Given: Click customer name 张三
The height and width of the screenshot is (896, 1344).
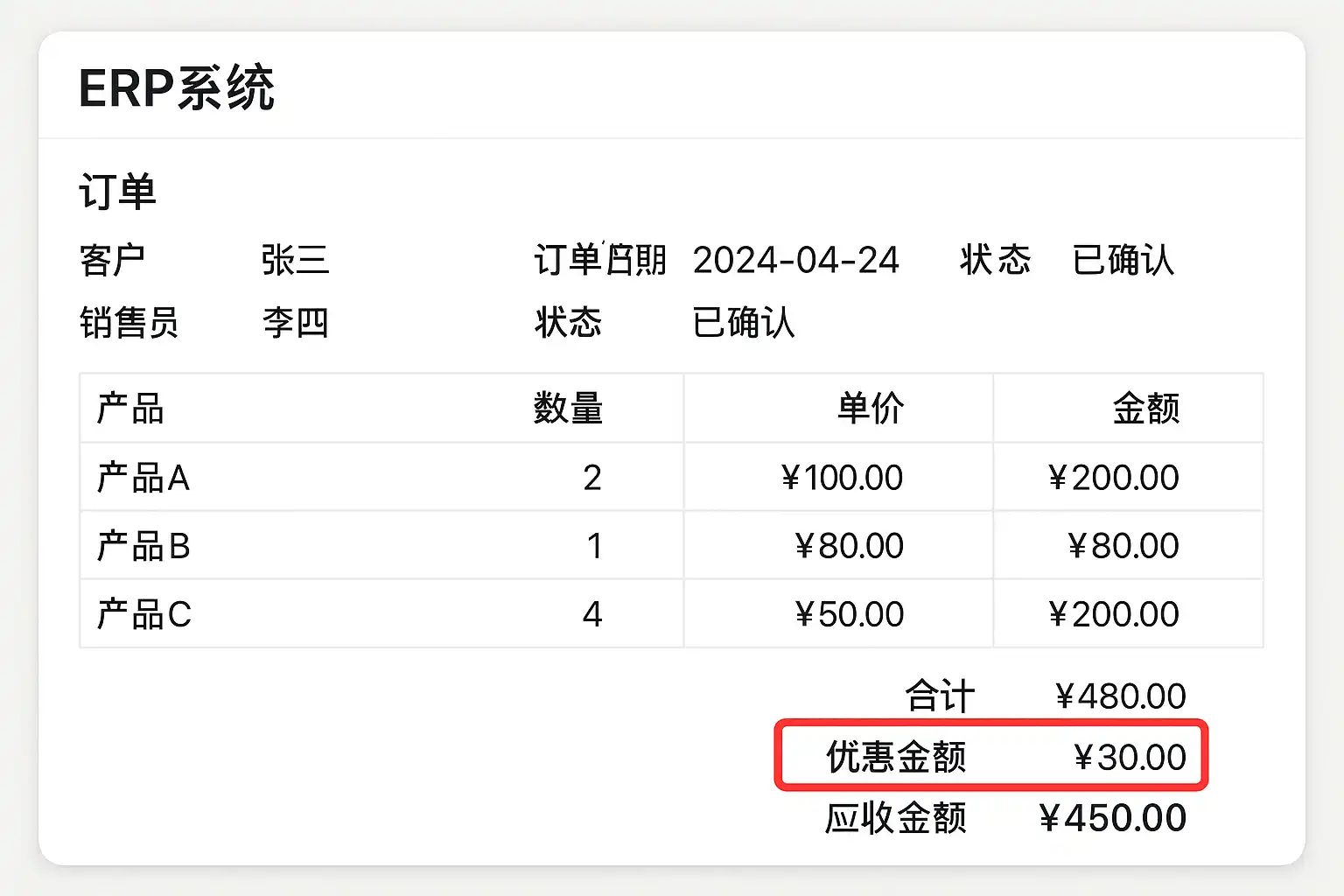Looking at the screenshot, I should (x=295, y=261).
